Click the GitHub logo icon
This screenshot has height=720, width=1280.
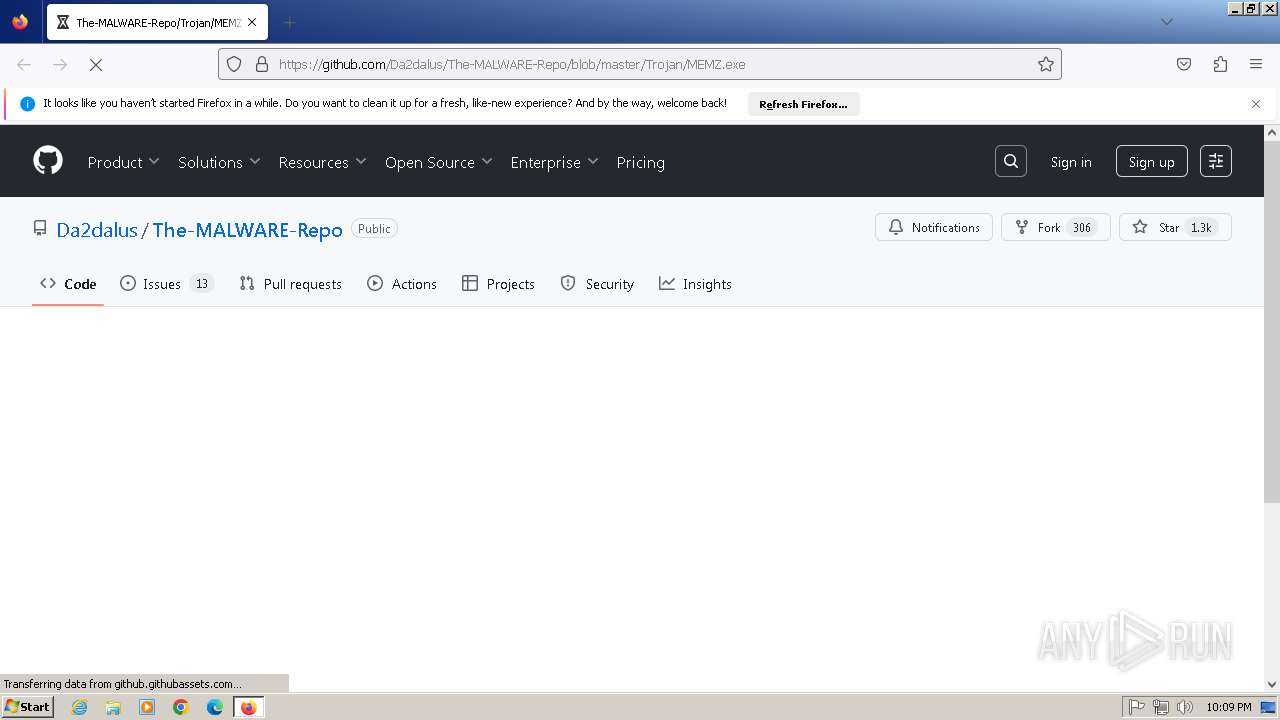click(48, 161)
